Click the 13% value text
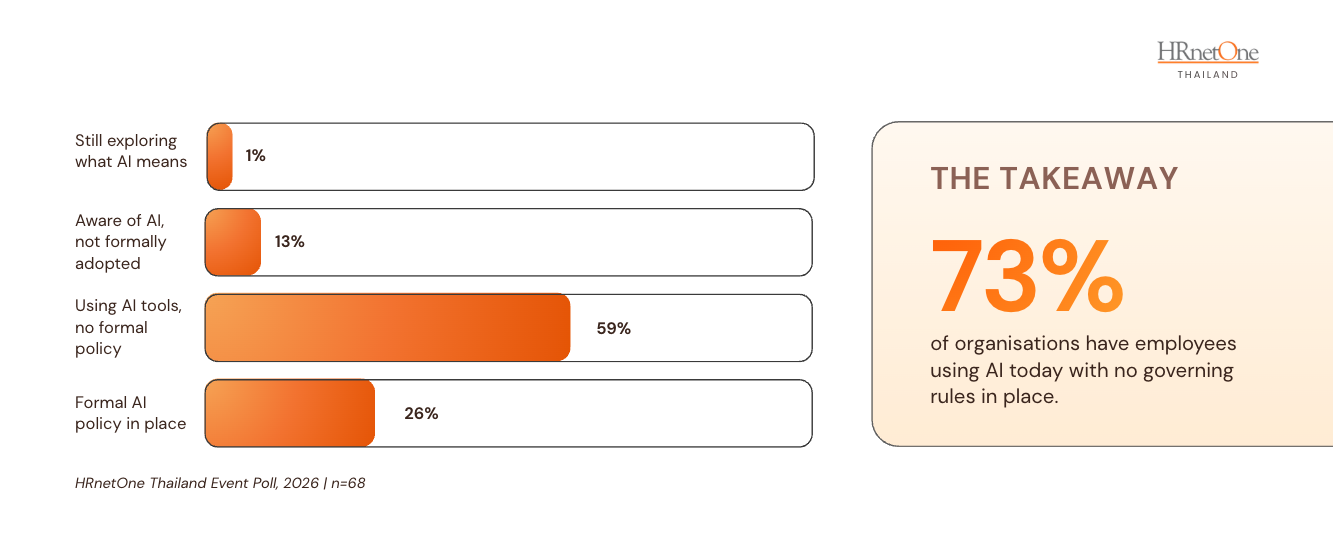This screenshot has width=1333, height=537. tap(289, 242)
